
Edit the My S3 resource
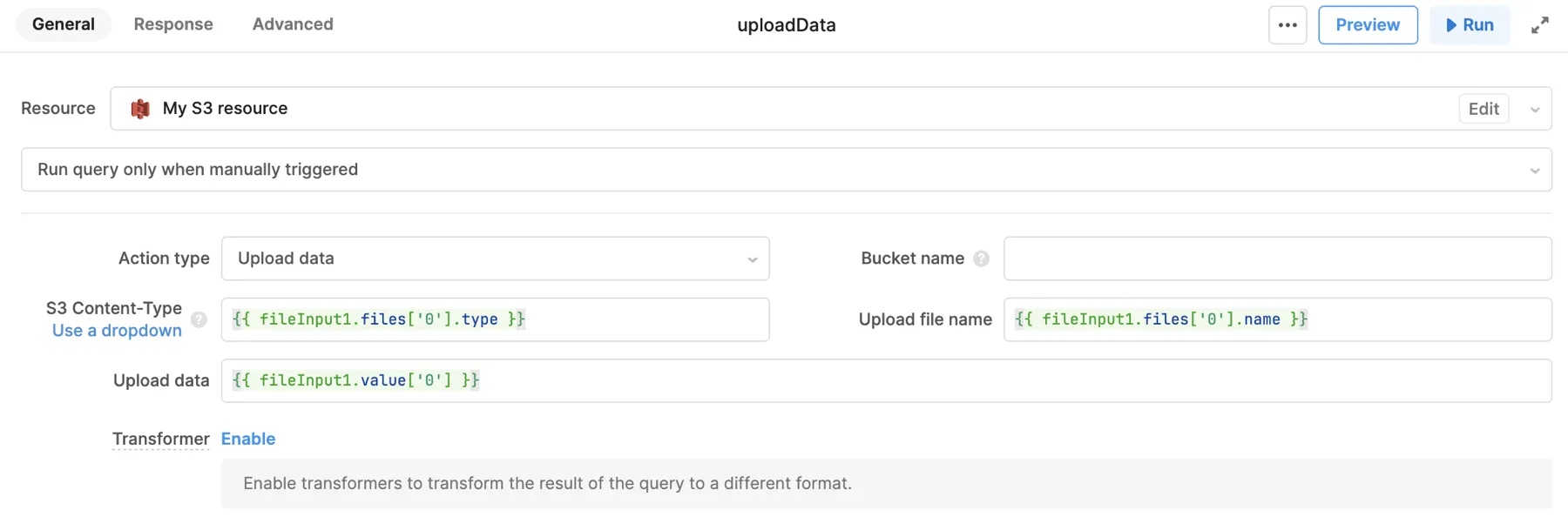[x=1484, y=109]
